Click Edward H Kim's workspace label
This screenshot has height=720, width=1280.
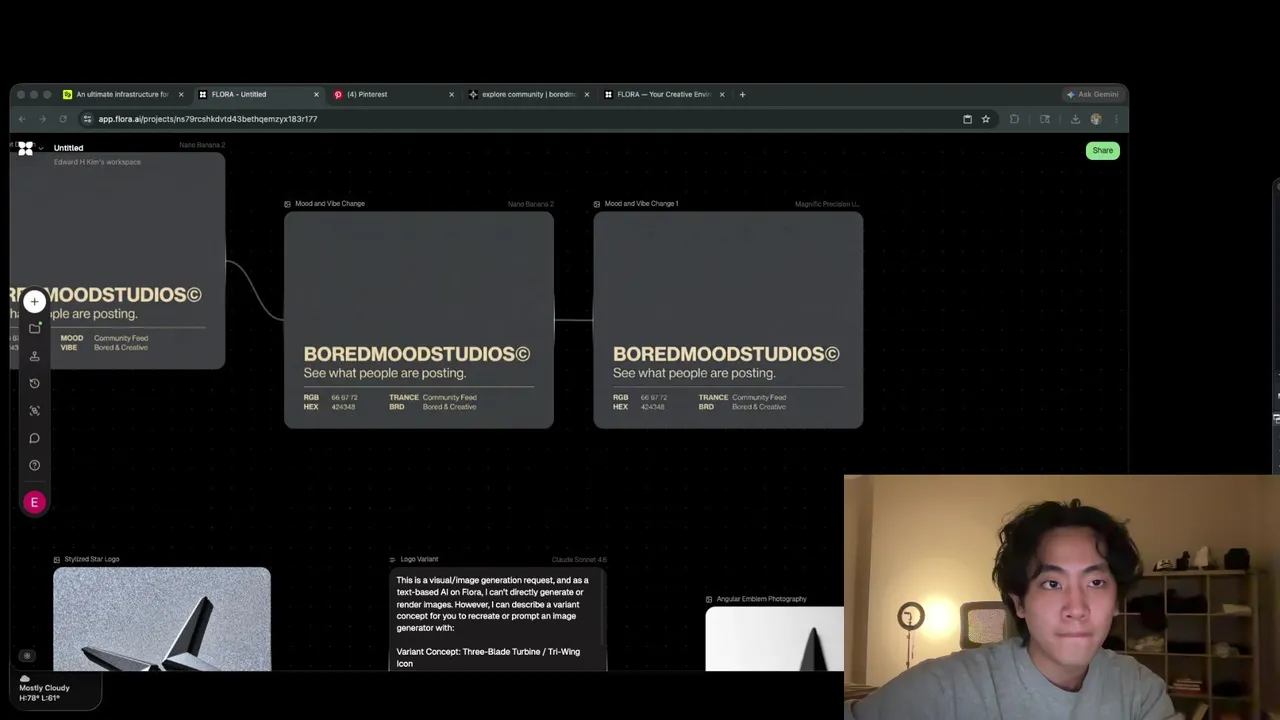tap(97, 162)
